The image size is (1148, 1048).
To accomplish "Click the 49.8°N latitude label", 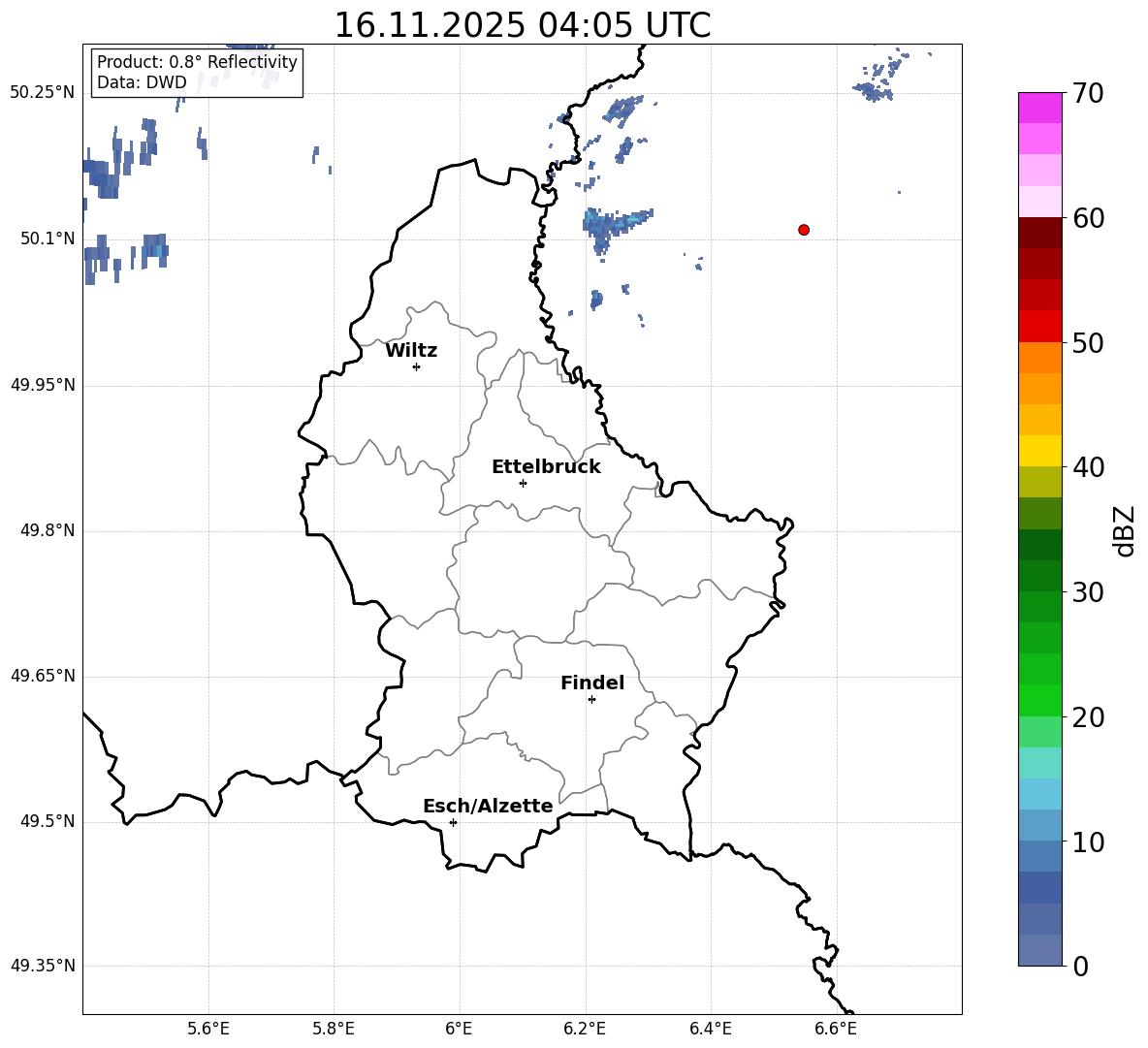I will click(48, 530).
